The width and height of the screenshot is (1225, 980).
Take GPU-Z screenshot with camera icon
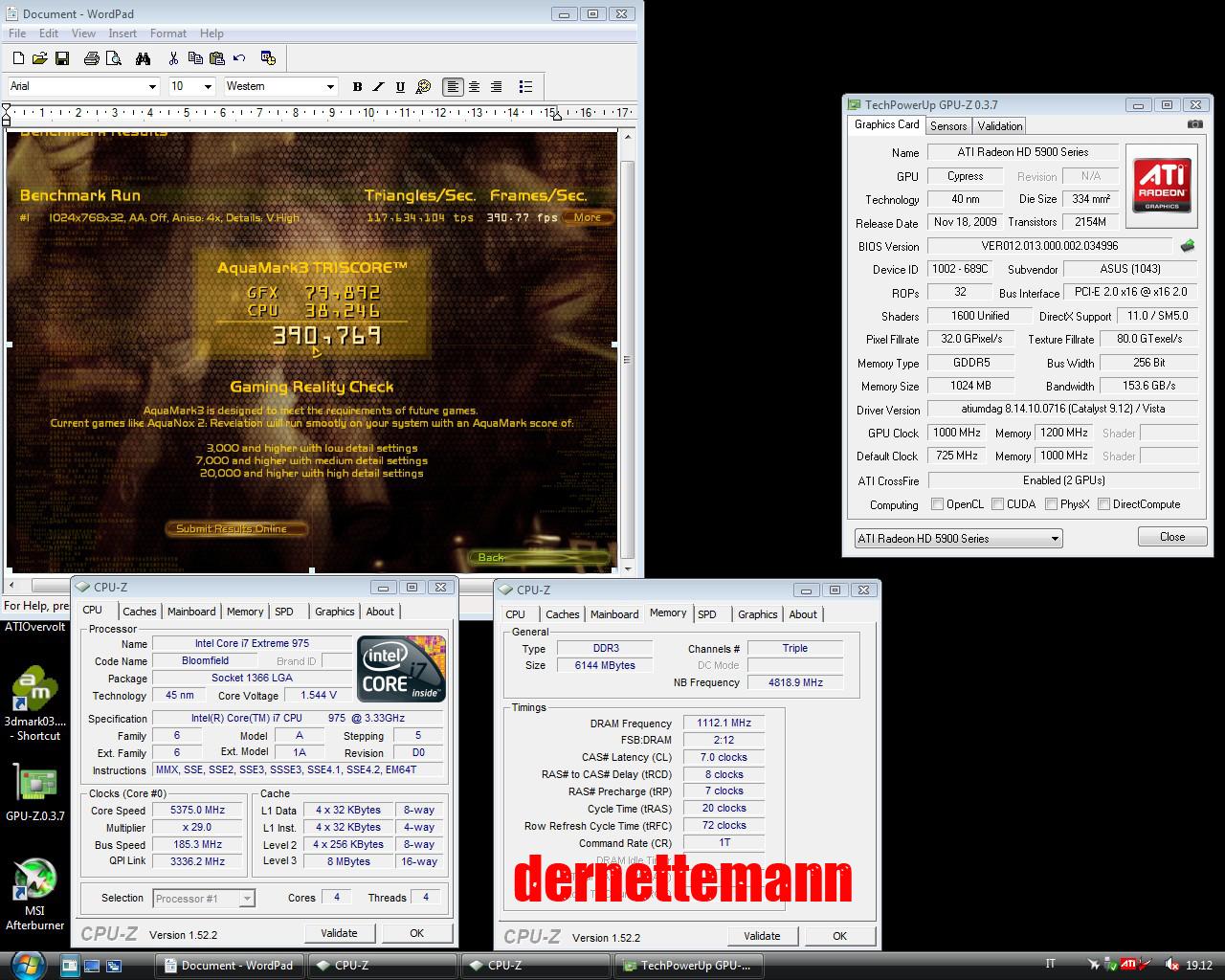click(x=1195, y=124)
